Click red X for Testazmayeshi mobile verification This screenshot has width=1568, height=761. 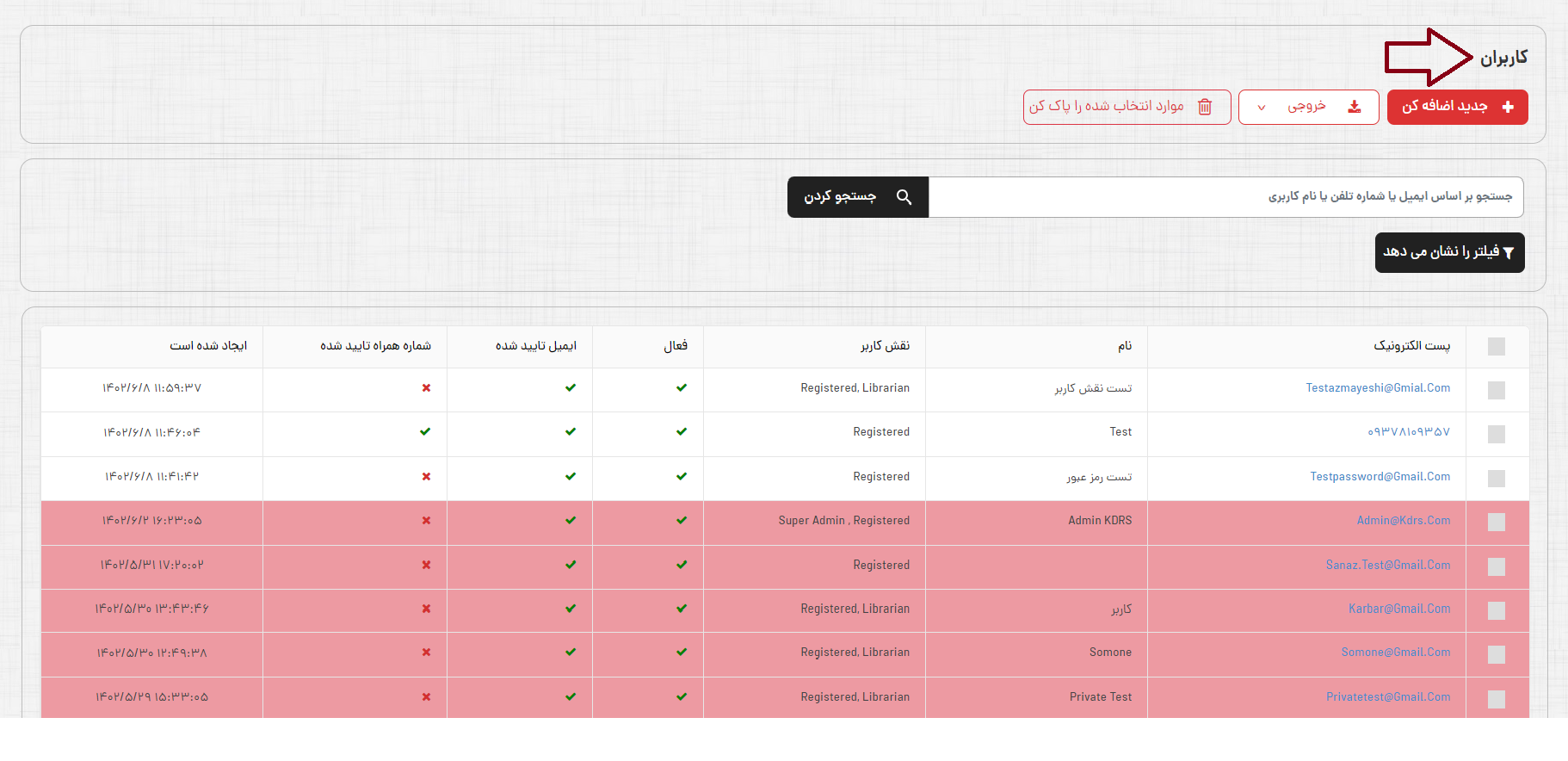coord(426,388)
